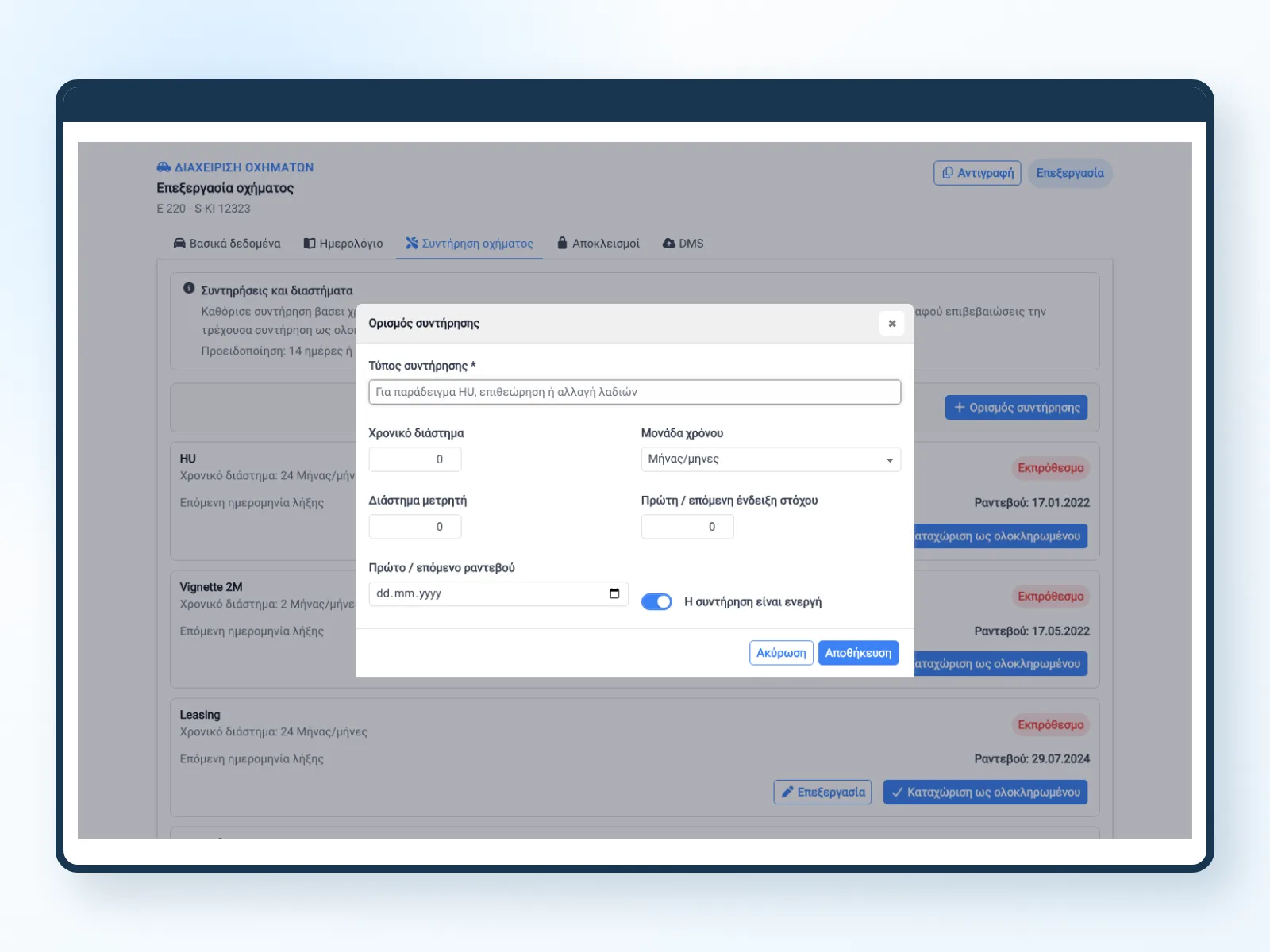Screen dimensions: 1270x952
Task: Mark Vignette 2M maintenance as completed
Action: (1000, 664)
